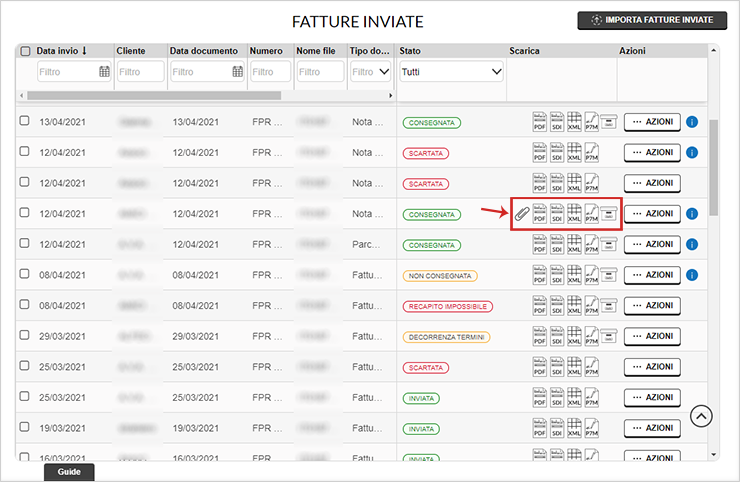The image size is (740, 482).
Task: Open calendar picker in Data documento filter
Action: pos(238,72)
